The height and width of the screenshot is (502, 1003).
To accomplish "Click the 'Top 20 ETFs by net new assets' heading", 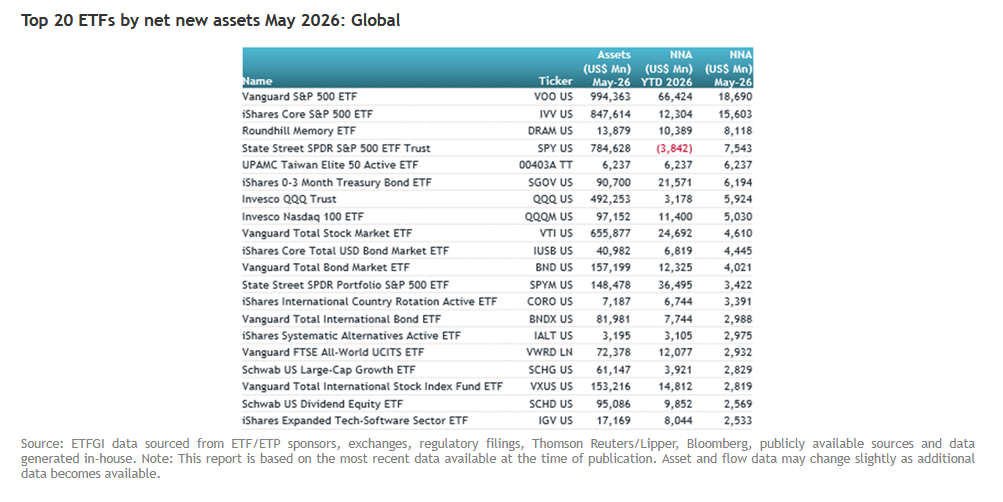I will tap(210, 20).
